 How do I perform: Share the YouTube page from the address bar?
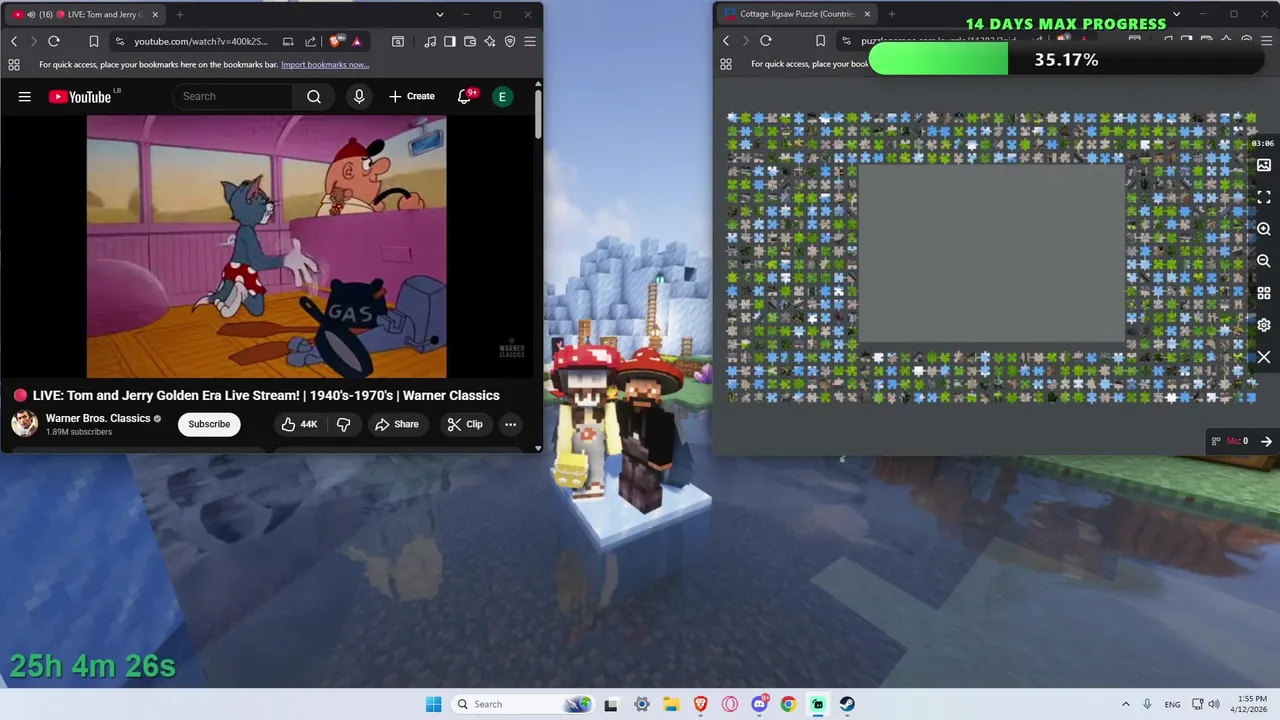pyautogui.click(x=310, y=41)
